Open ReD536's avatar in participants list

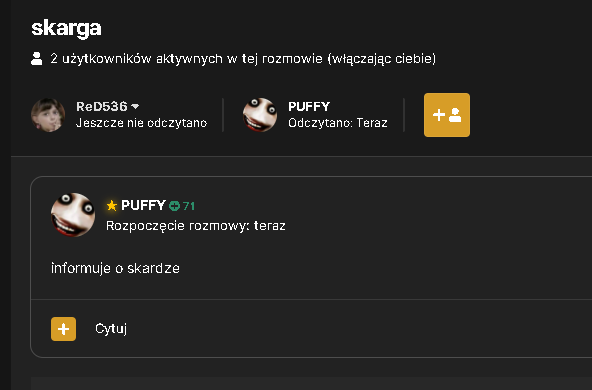(48, 115)
